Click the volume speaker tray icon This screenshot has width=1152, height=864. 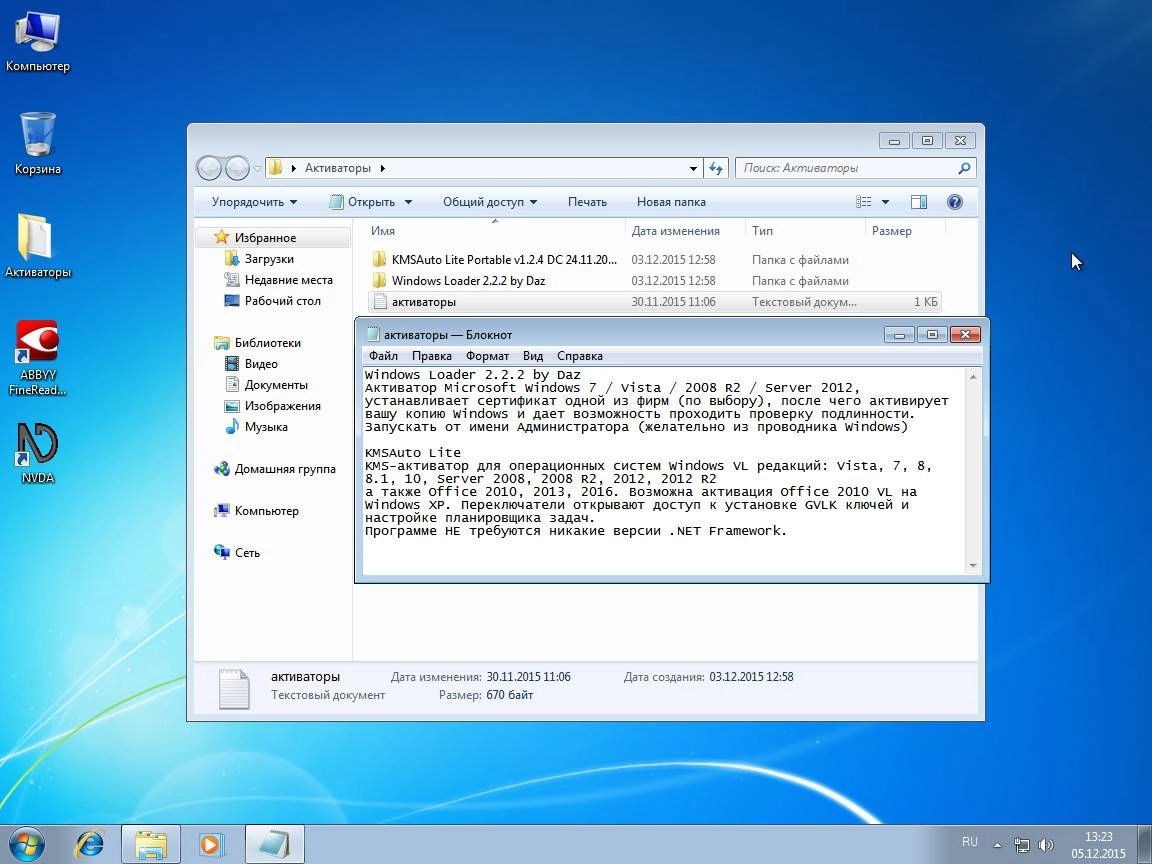pyautogui.click(x=1045, y=845)
